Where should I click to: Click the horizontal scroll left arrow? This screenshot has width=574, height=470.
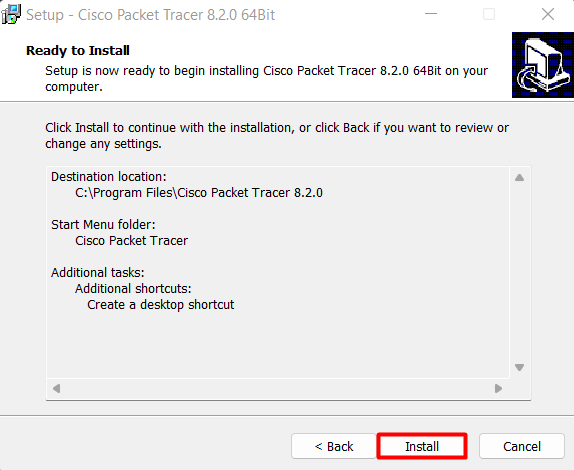point(56,388)
